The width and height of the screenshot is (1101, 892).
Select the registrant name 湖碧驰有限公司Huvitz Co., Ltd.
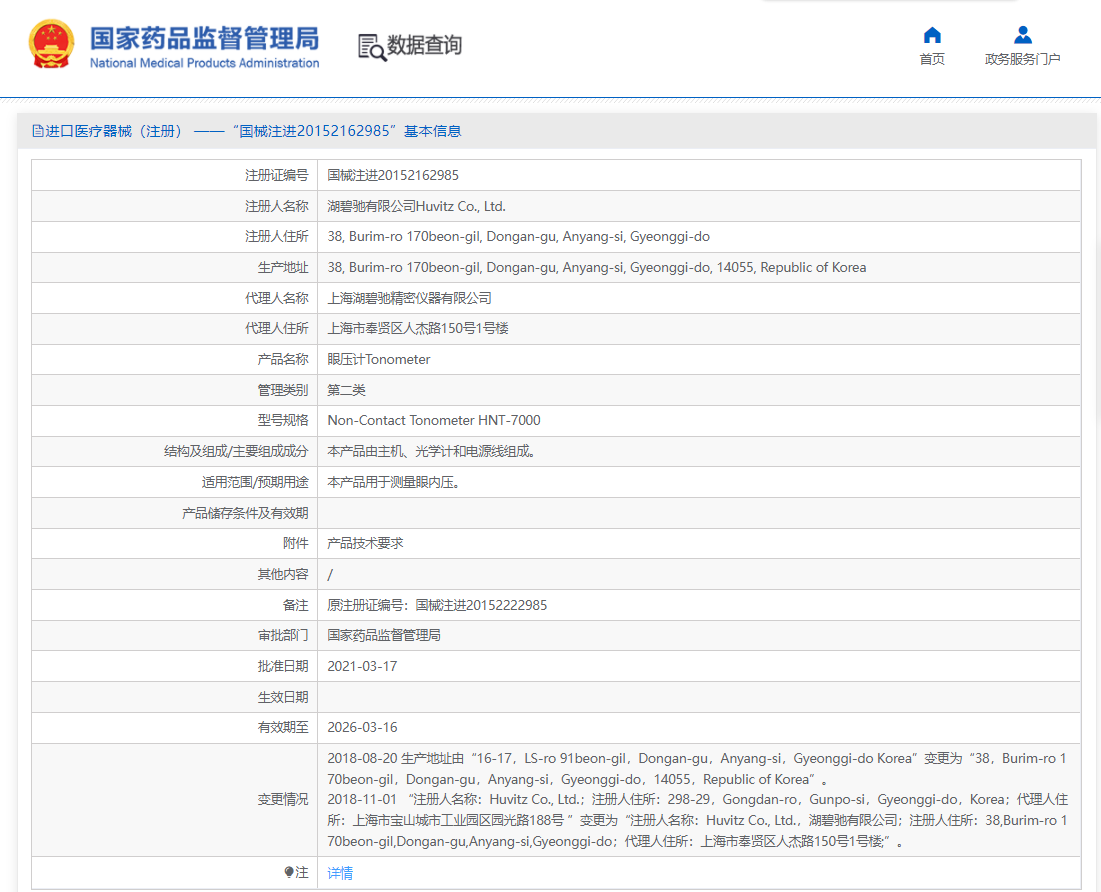coord(416,206)
